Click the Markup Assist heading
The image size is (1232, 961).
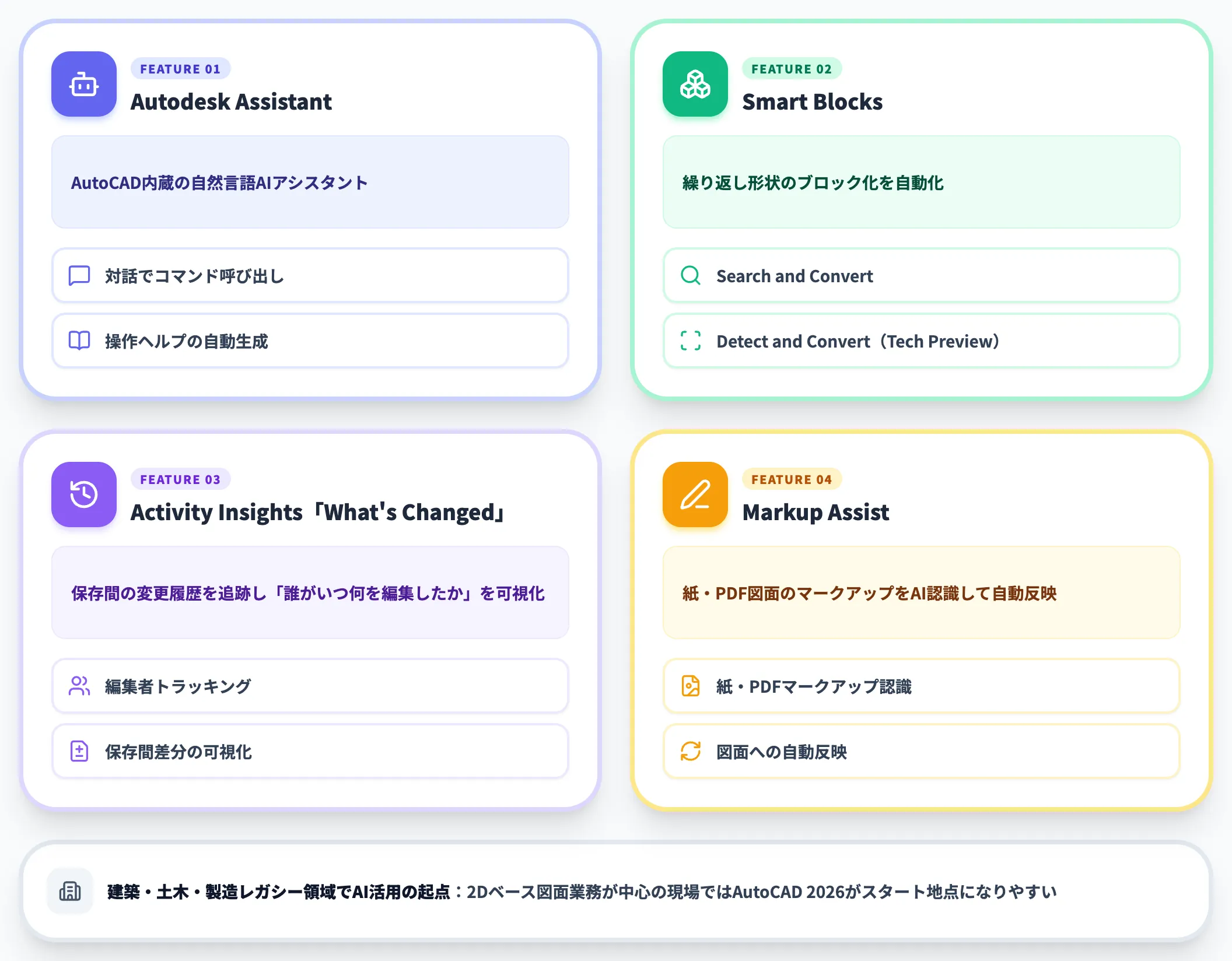(x=815, y=513)
